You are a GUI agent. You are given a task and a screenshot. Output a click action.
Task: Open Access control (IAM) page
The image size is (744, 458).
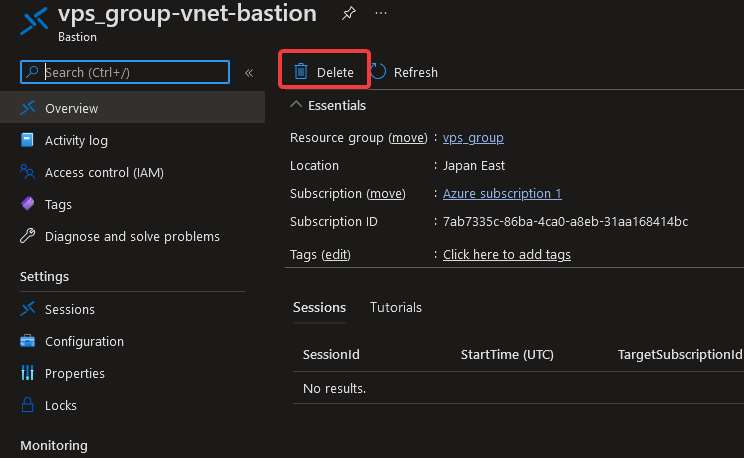pyautogui.click(x=132, y=172)
